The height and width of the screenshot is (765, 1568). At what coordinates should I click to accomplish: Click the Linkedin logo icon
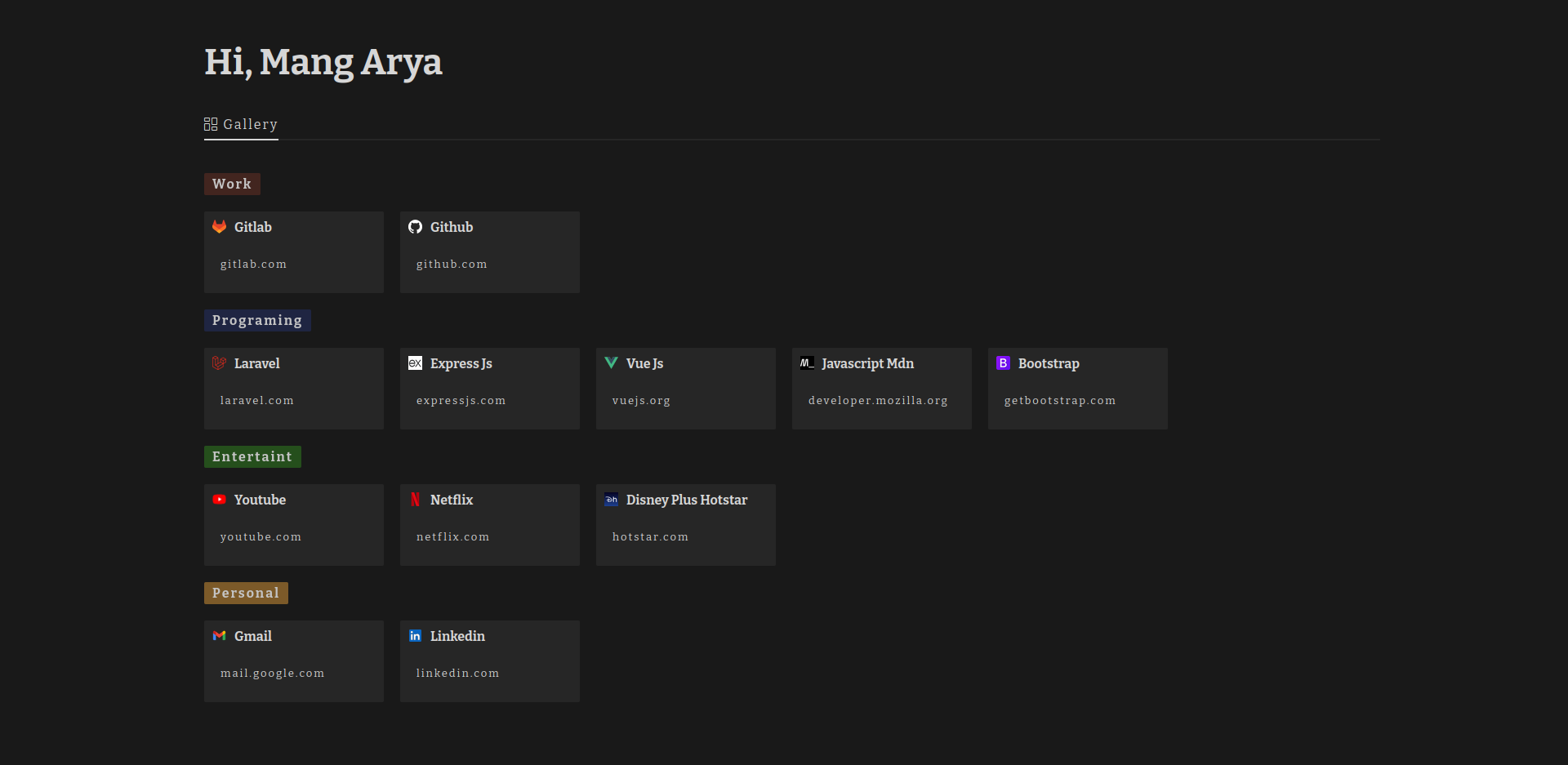tap(415, 636)
